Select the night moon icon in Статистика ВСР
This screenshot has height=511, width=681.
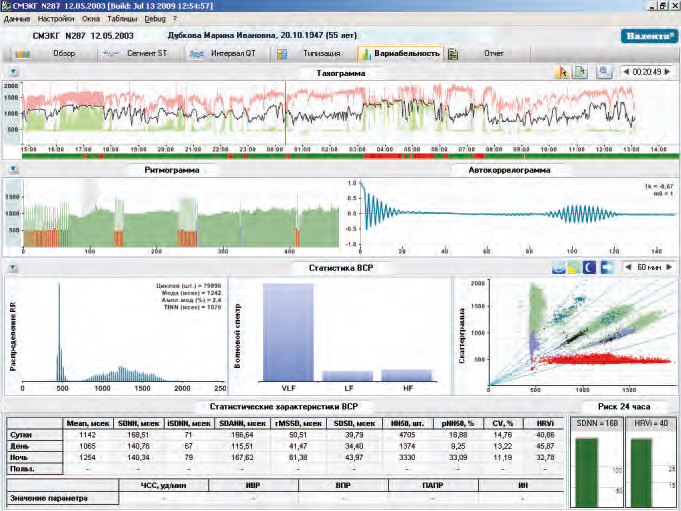click(x=591, y=267)
